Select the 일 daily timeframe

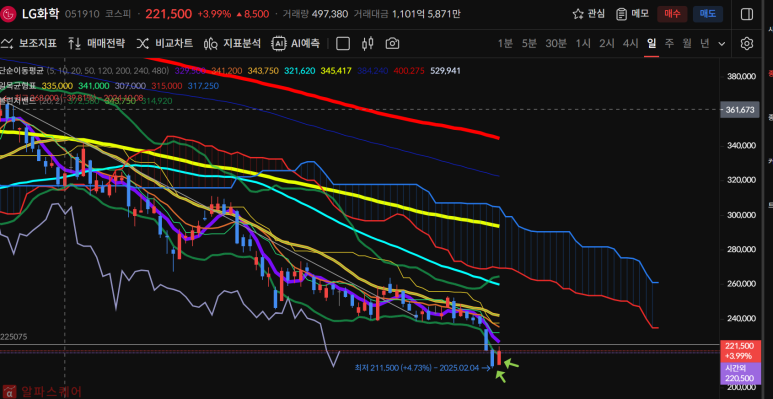point(652,43)
